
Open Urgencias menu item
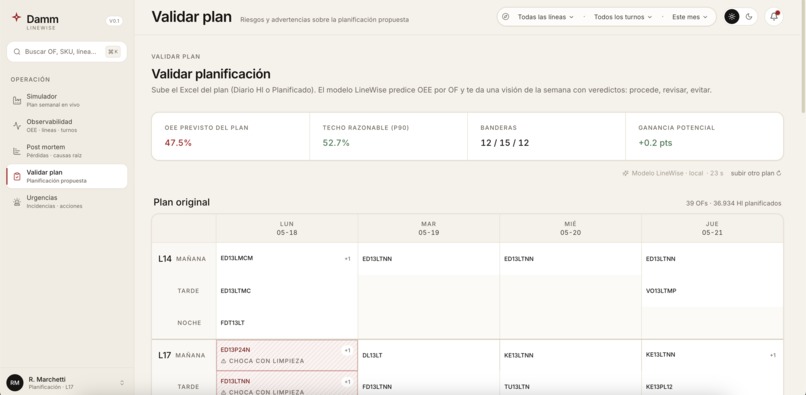67,202
